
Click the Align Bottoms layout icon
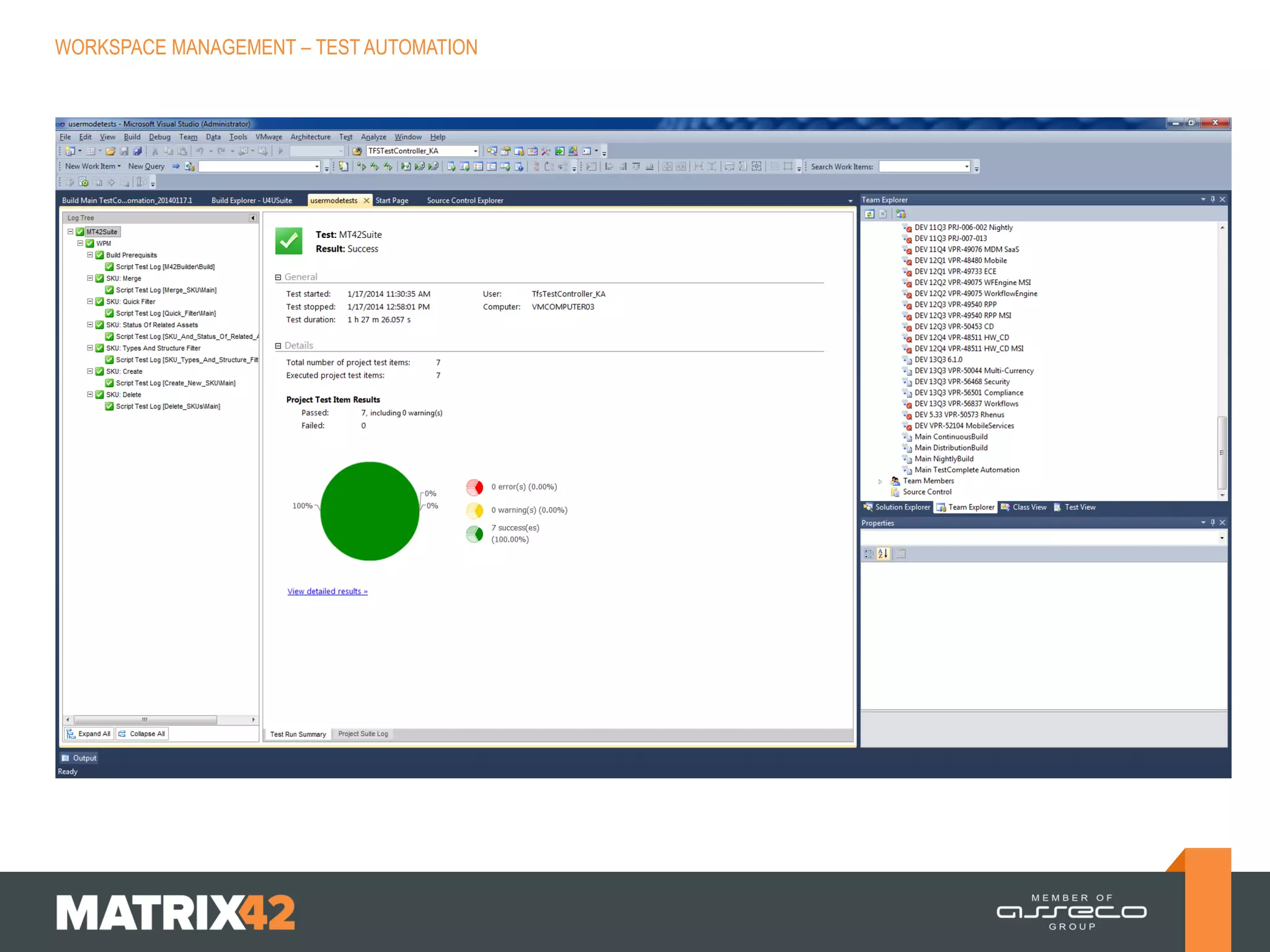tap(650, 167)
